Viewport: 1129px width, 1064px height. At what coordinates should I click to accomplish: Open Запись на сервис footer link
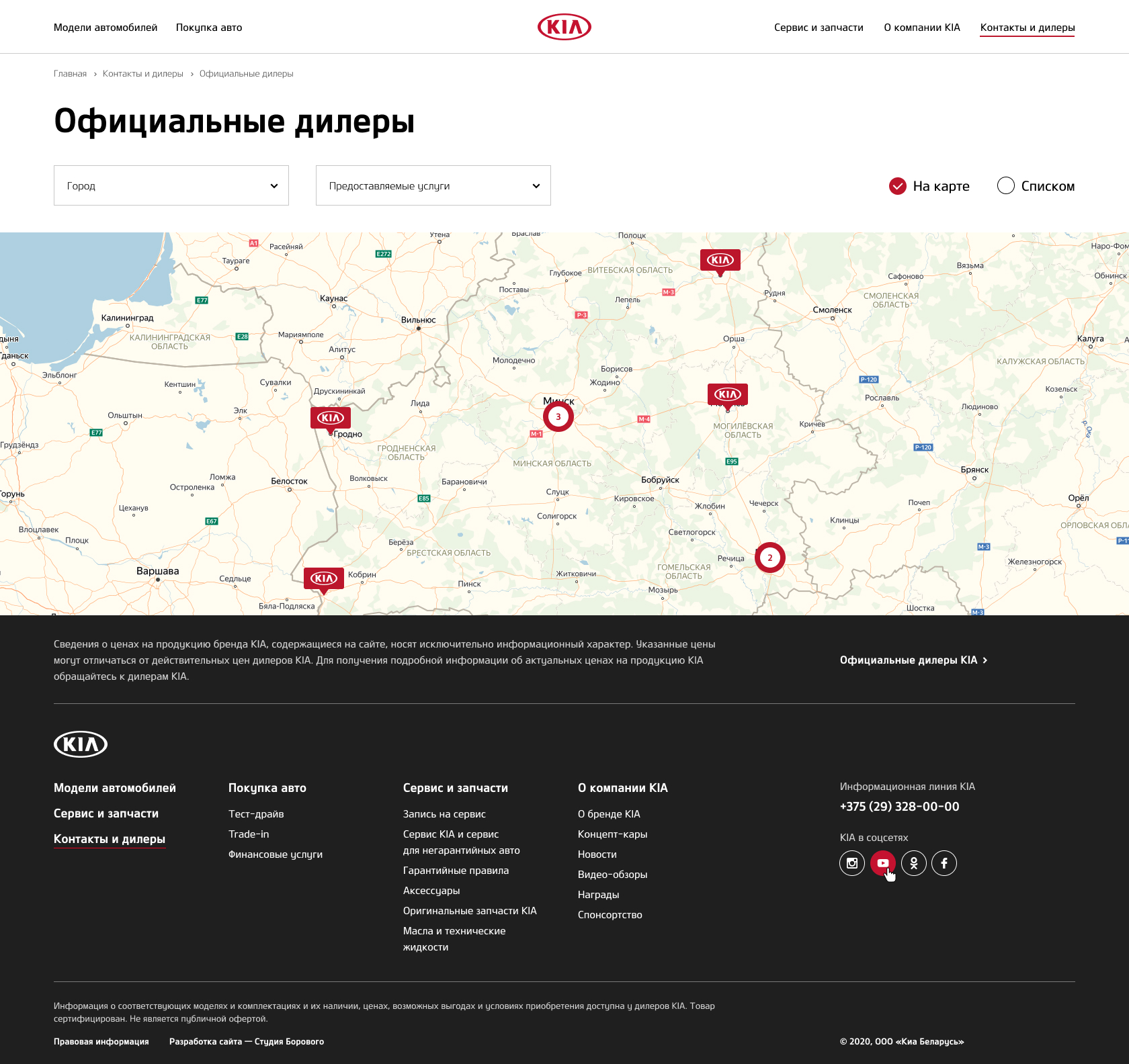tap(444, 814)
